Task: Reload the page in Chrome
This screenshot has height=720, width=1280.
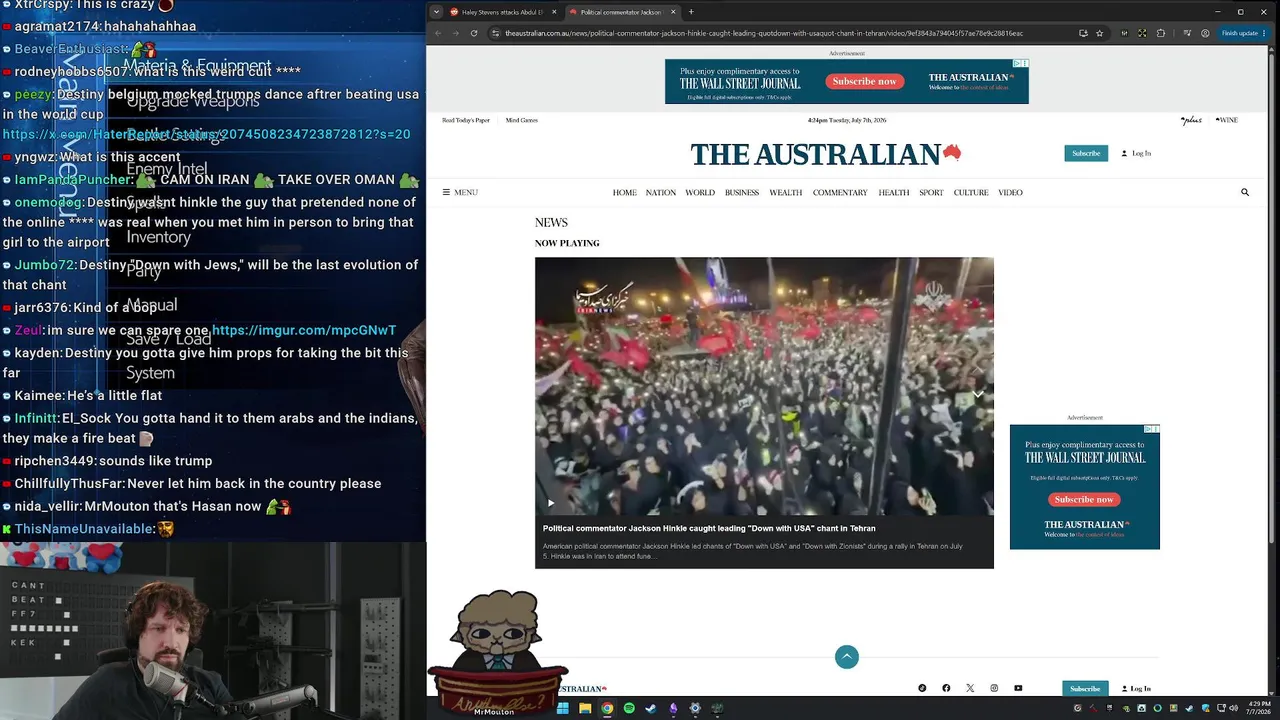Action: [x=474, y=33]
